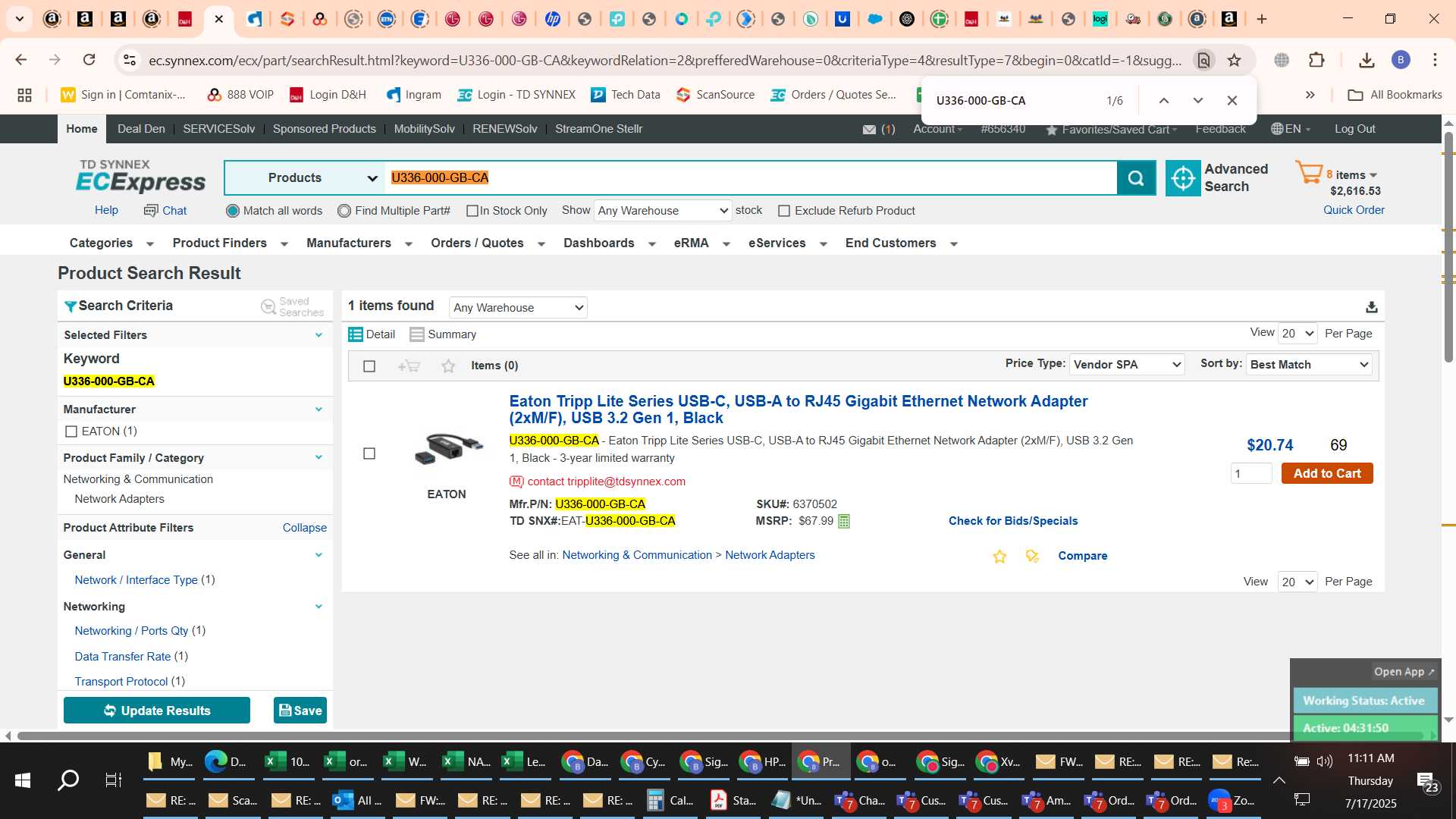Click the keyword search input field
The image size is (1456, 819).
tap(751, 177)
